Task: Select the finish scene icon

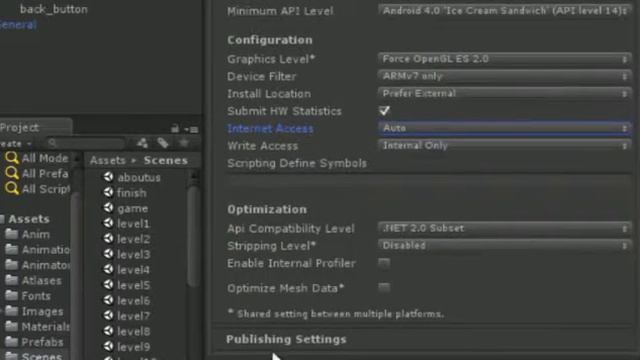Action: tap(108, 192)
